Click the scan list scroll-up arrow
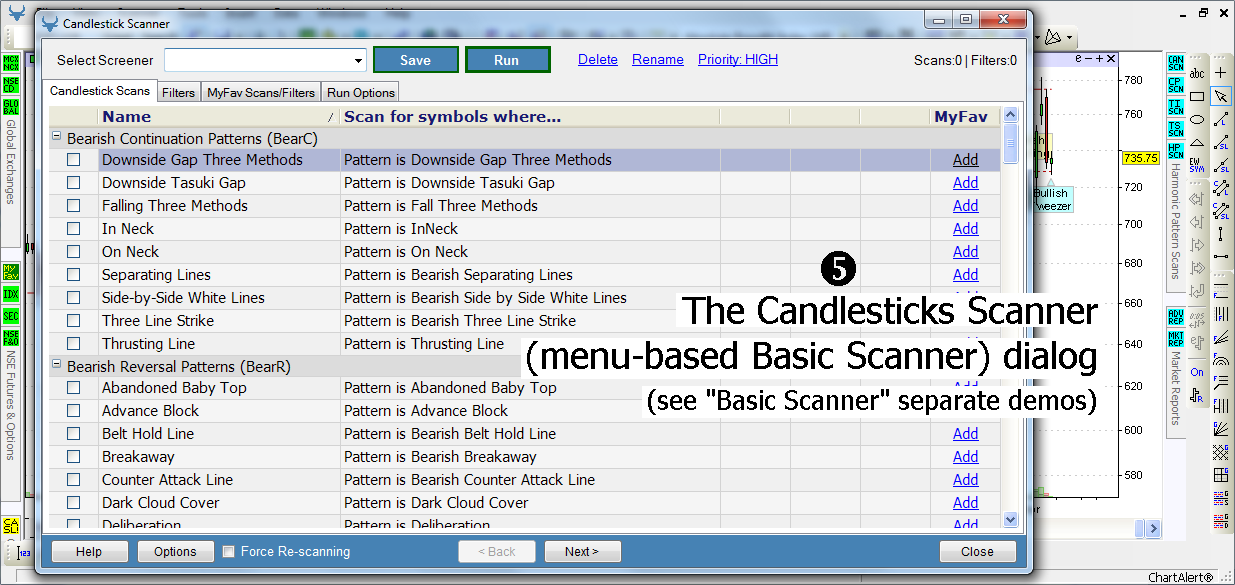The width and height of the screenshot is (1235, 585). point(1010,115)
